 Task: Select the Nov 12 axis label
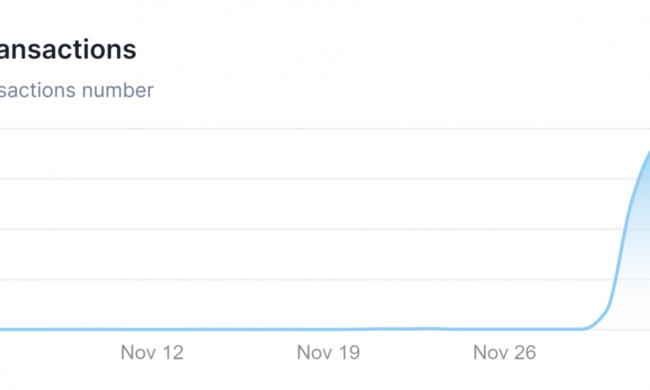click(152, 353)
